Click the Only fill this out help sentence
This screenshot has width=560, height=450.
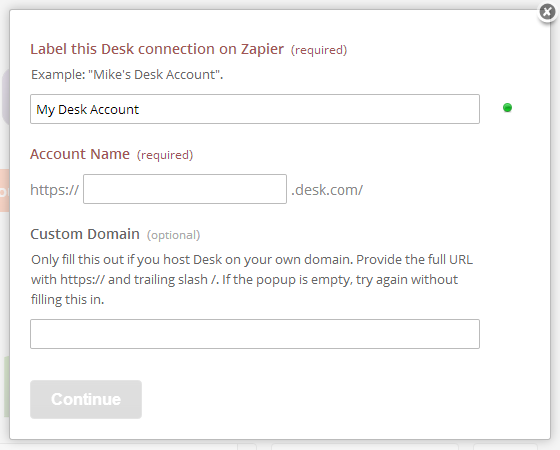pyautogui.click(x=251, y=269)
